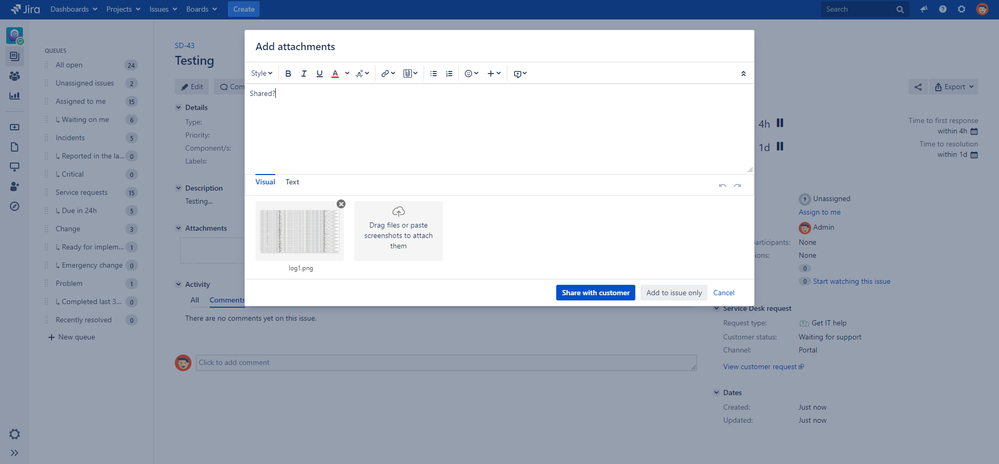Open the Export dropdown
This screenshot has height=464, width=999.
[954, 87]
